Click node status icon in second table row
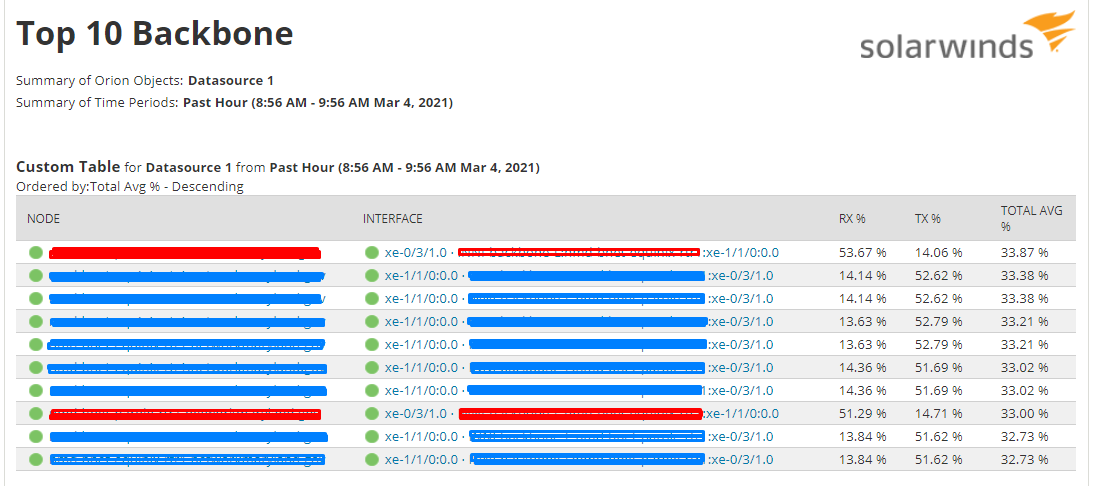Viewport: 1097px width, 486px height. click(x=36, y=276)
